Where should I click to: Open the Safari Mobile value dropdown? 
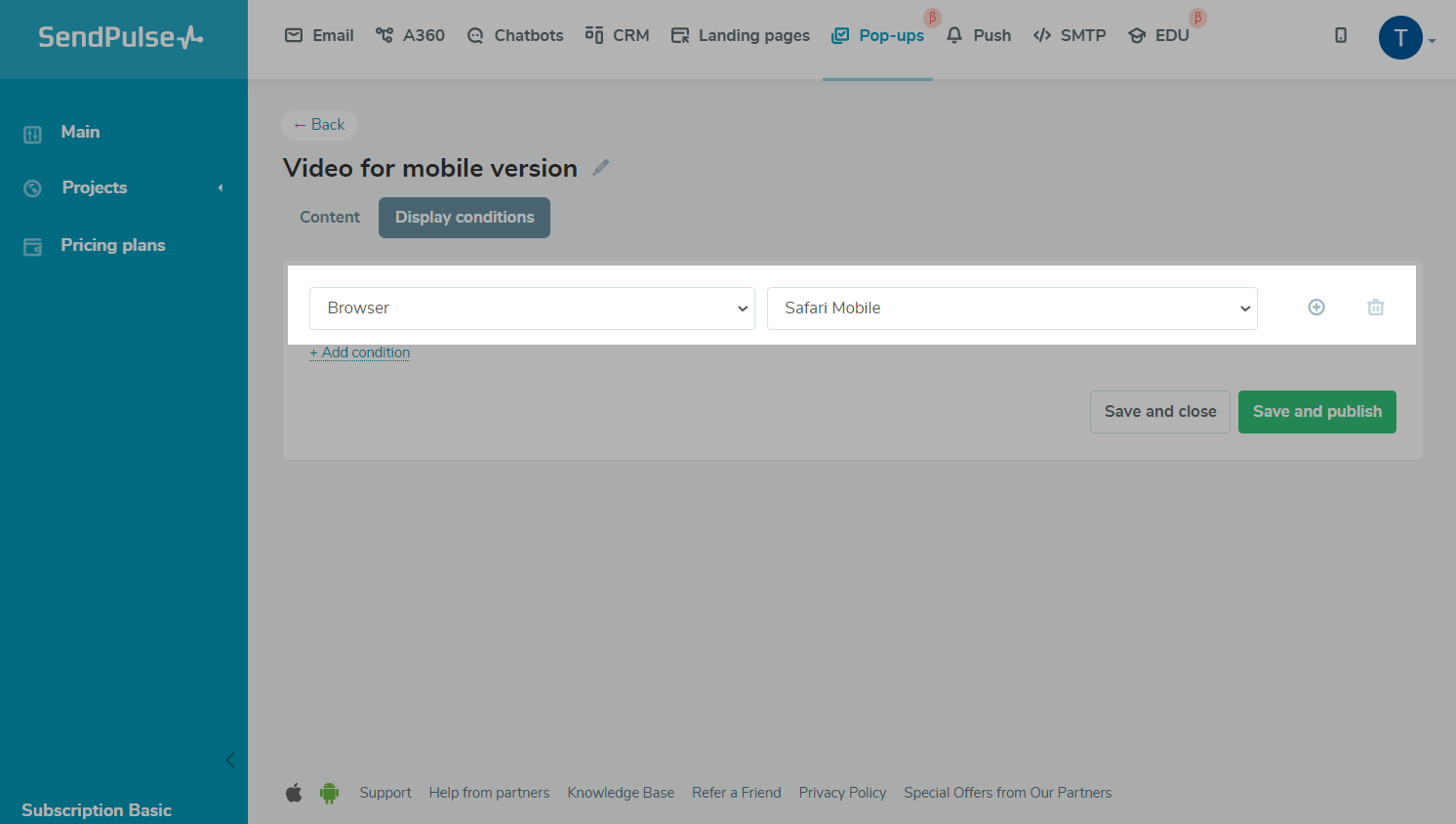(x=1012, y=309)
